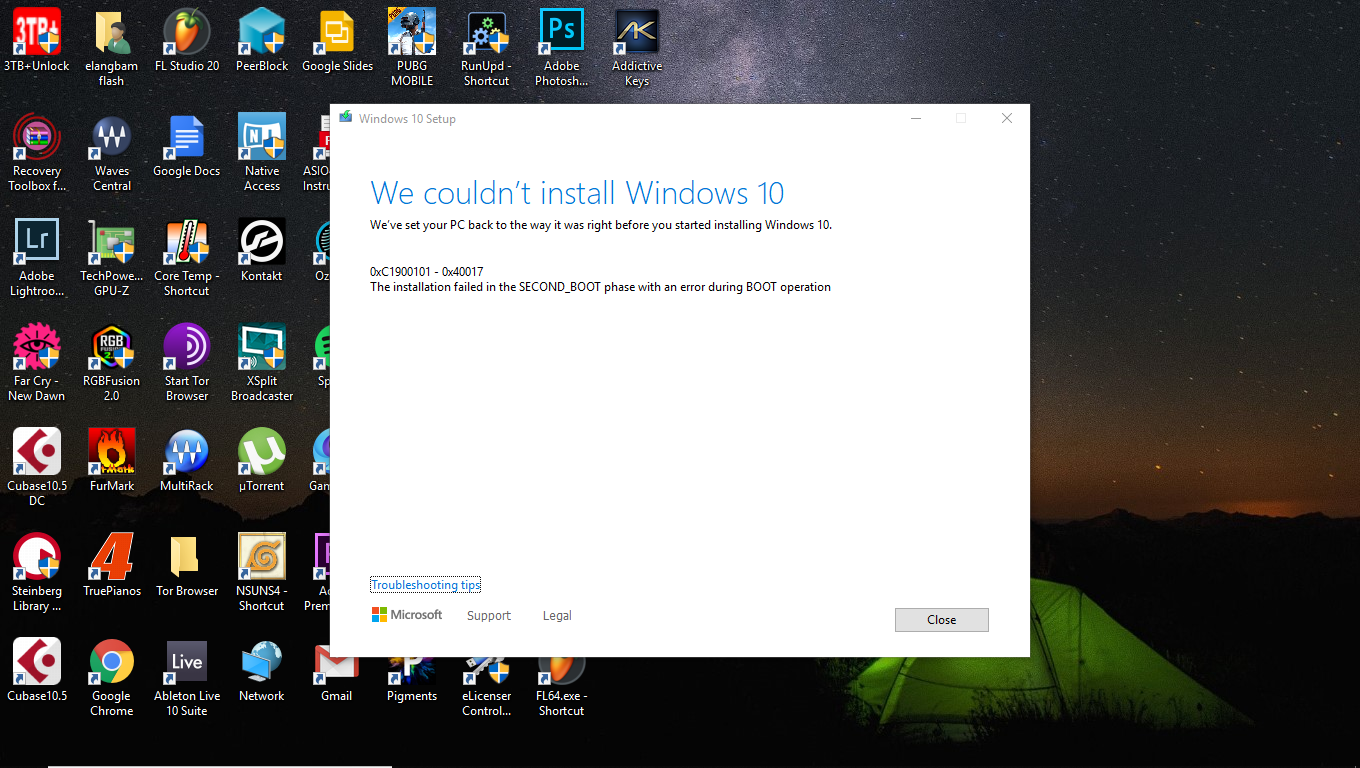The image size is (1360, 768).
Task: Launch the Cubase10.5 bottom-row icon
Action: coord(37,671)
